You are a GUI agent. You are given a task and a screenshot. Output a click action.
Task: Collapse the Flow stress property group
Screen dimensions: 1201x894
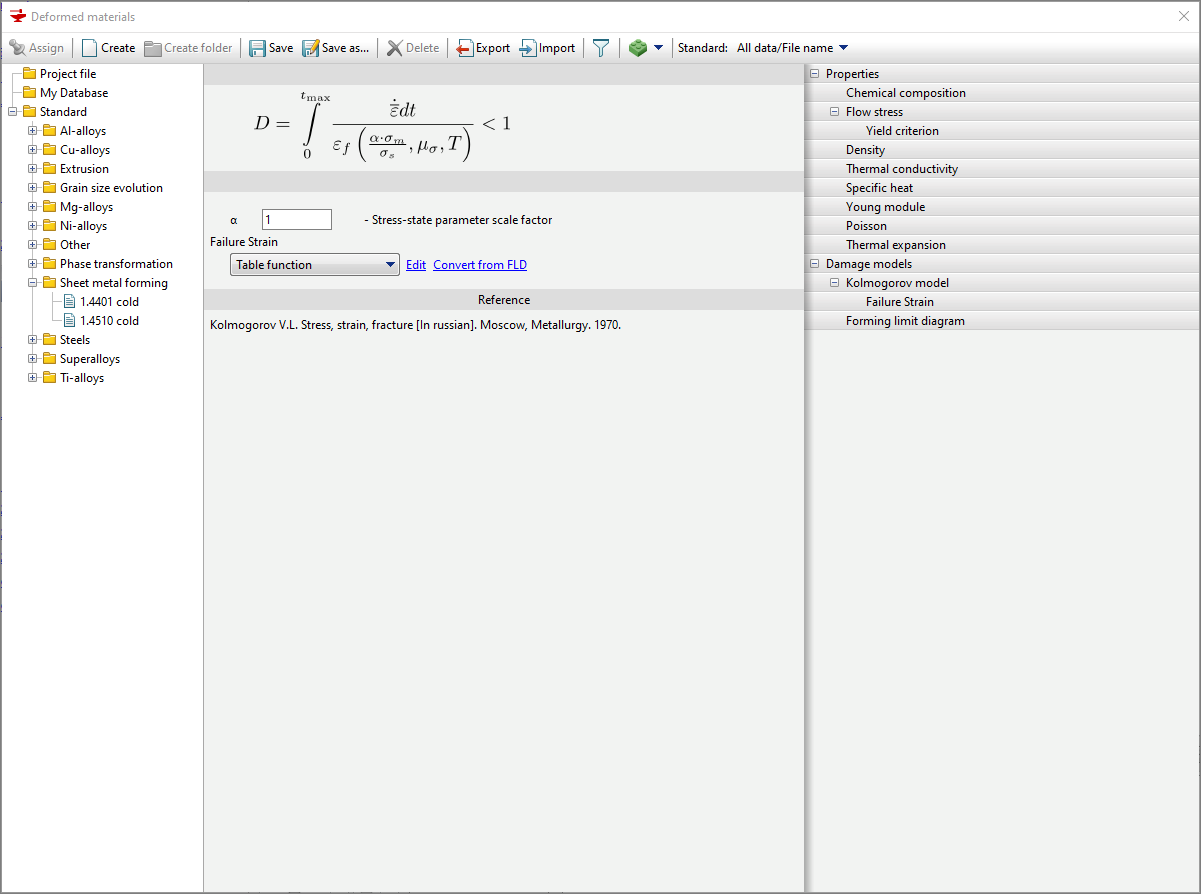pyautogui.click(x=834, y=112)
